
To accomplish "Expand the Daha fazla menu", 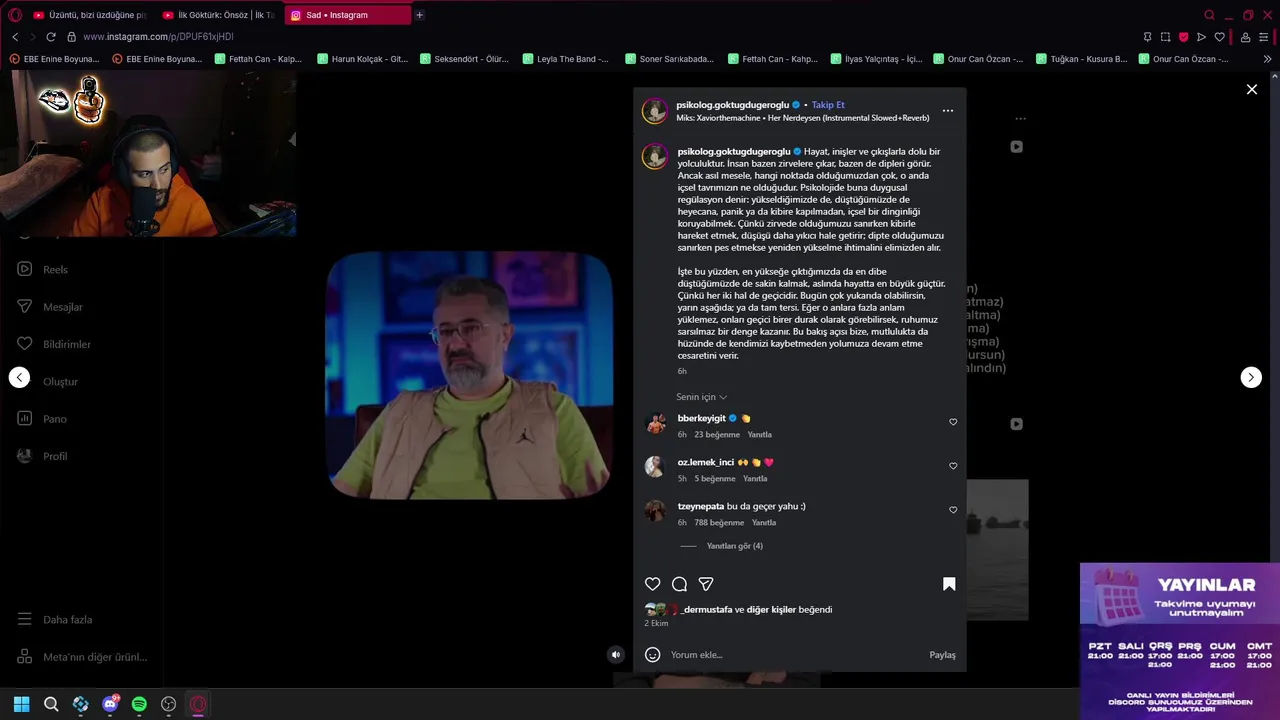I will click(55, 620).
